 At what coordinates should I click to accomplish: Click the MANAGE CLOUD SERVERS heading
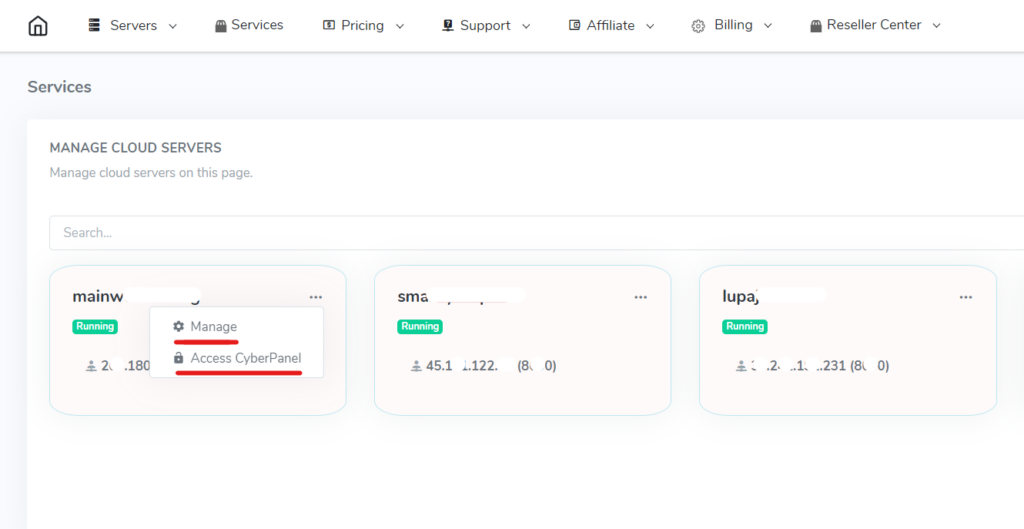click(x=136, y=148)
